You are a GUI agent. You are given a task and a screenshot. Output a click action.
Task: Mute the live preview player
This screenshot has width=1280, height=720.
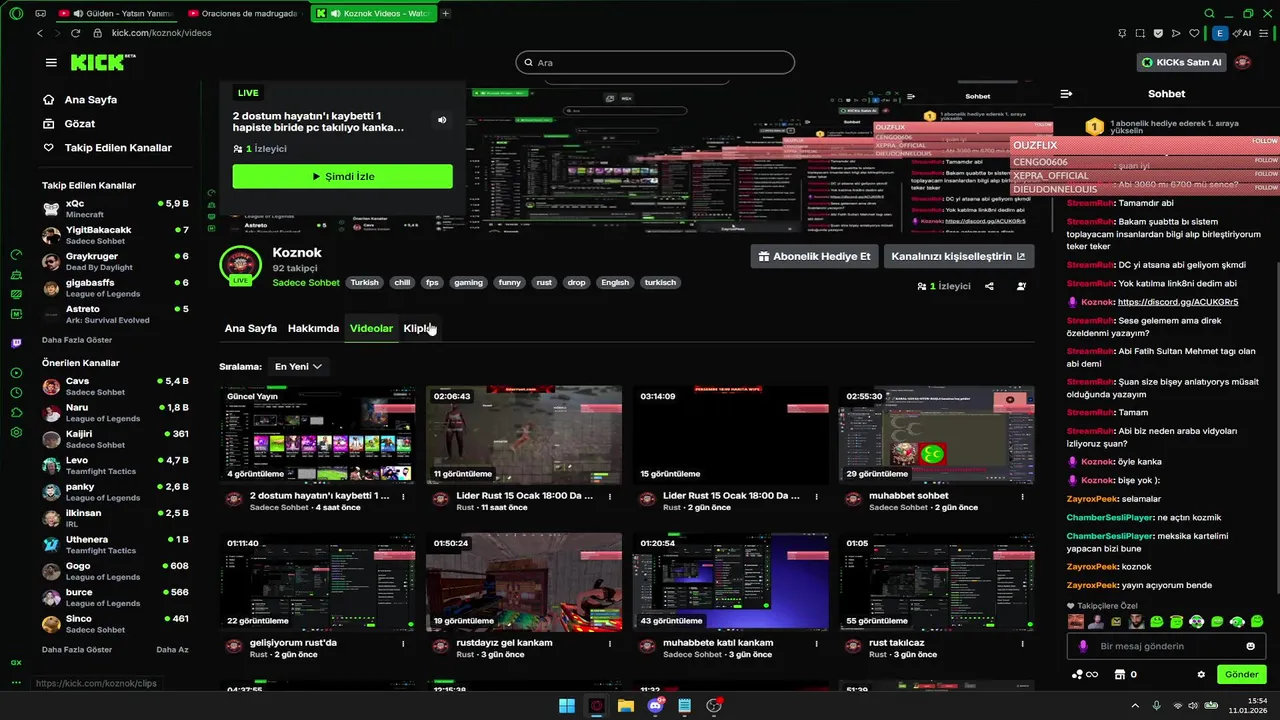pyautogui.click(x=442, y=120)
